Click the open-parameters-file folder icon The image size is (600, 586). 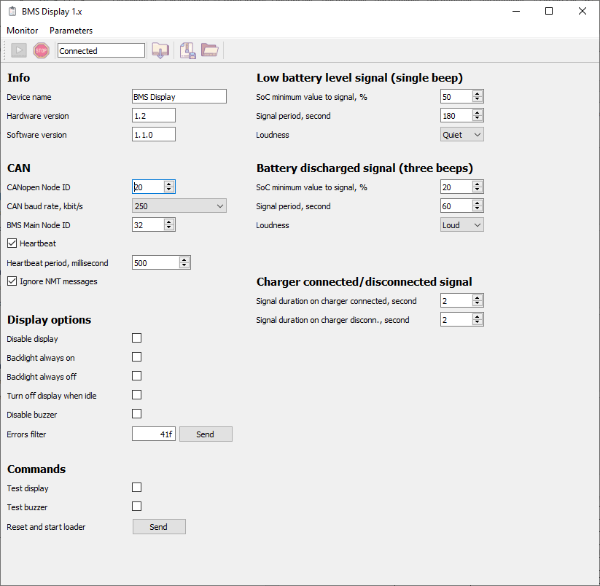pyautogui.click(x=210, y=50)
